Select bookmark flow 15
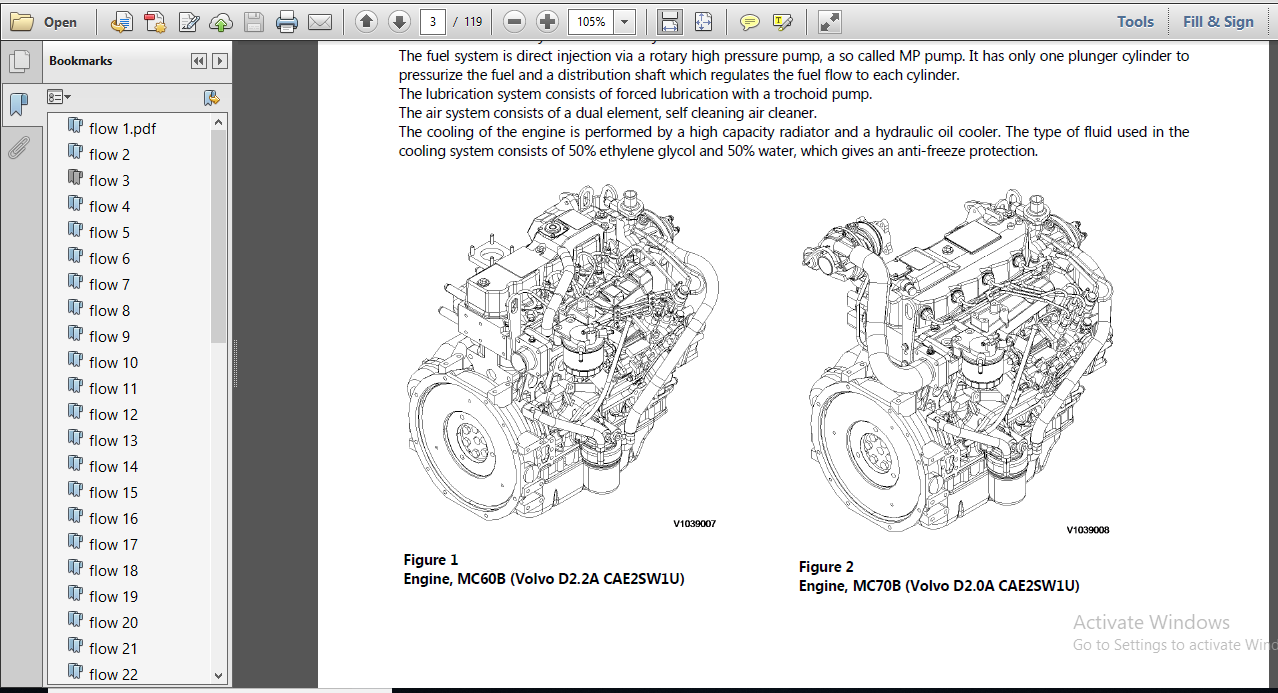 click(113, 492)
